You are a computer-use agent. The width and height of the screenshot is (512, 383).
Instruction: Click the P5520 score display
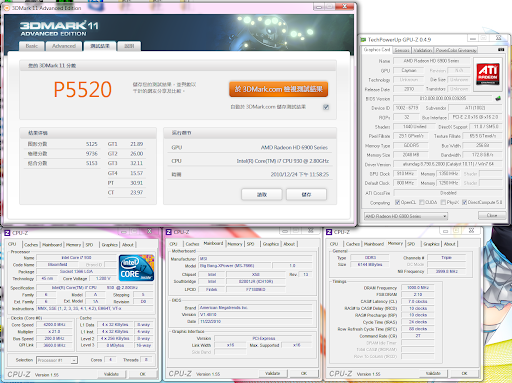click(x=83, y=90)
